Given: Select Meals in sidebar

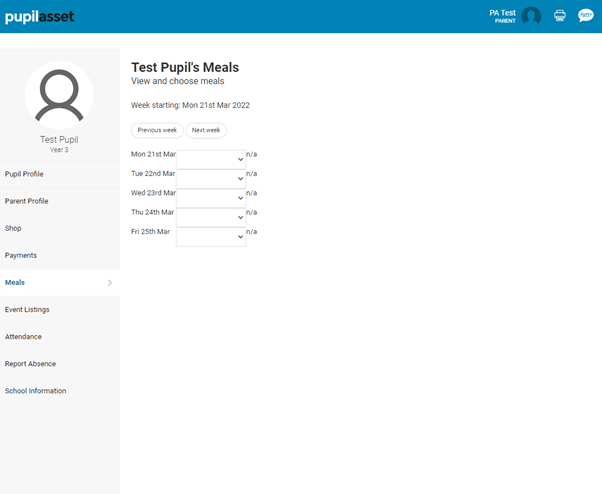Looking at the screenshot, I should 60,283.
